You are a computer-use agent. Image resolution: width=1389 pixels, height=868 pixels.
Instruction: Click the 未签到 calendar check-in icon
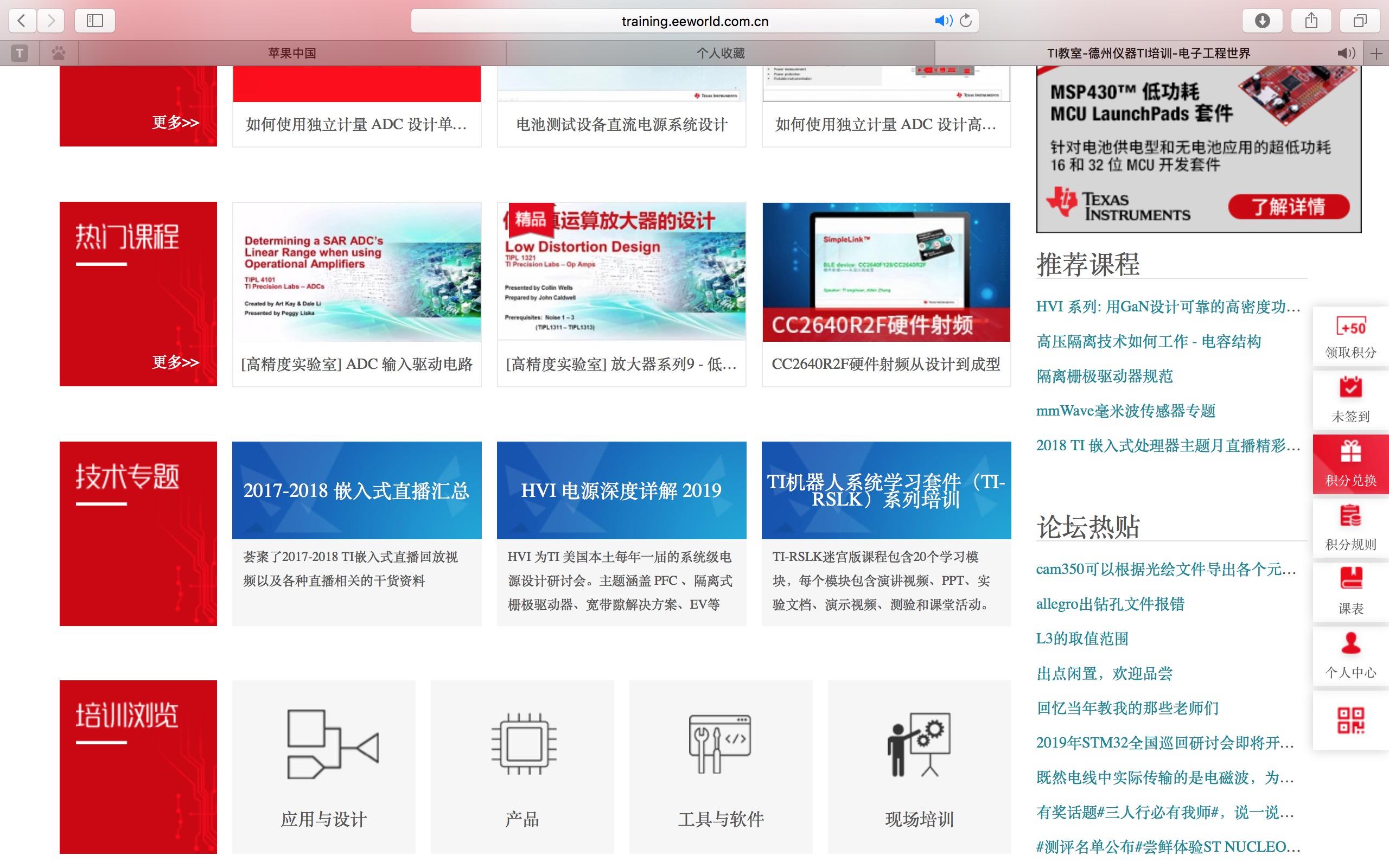pos(1350,388)
